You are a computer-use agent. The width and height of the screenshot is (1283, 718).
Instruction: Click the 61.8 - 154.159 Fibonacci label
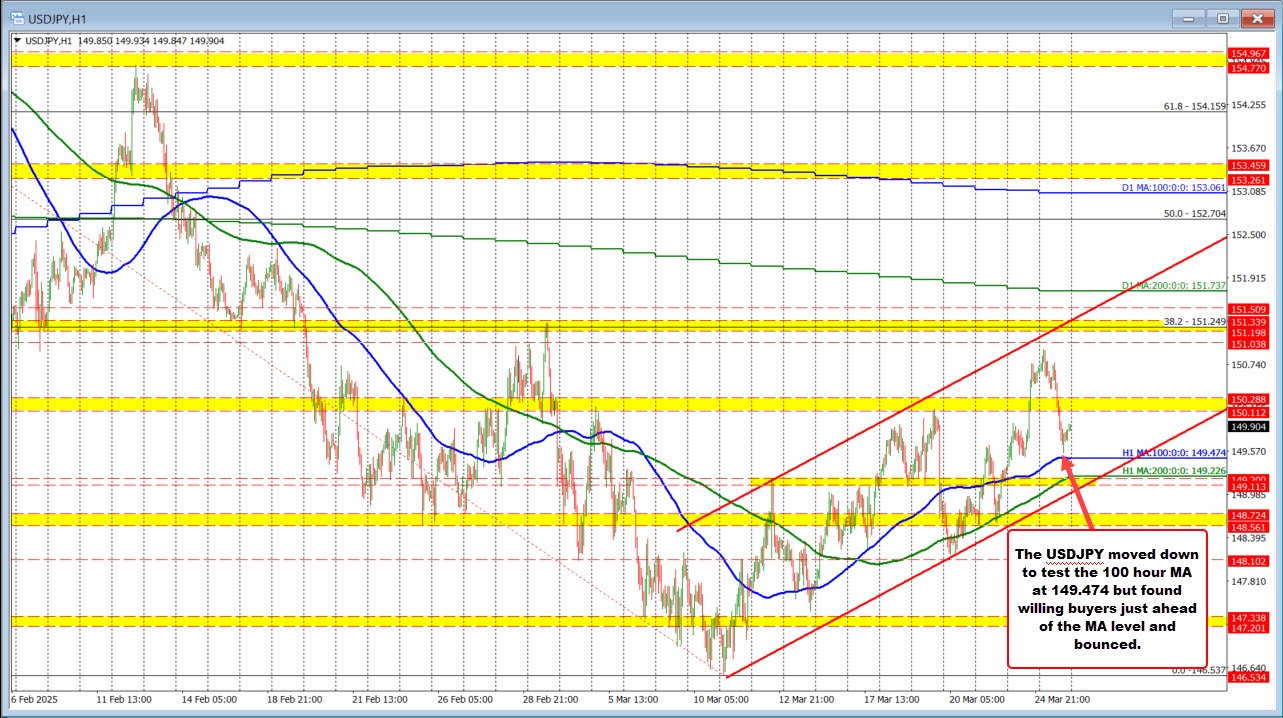1194,106
